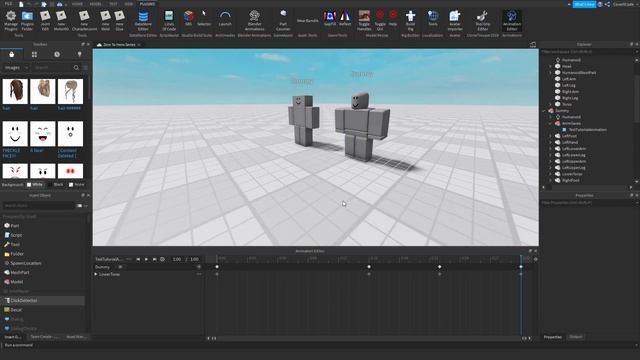Image resolution: width=640 pixels, height=360 pixels.
Task: Open the Localization Tools plugin
Action: [x=433, y=19]
